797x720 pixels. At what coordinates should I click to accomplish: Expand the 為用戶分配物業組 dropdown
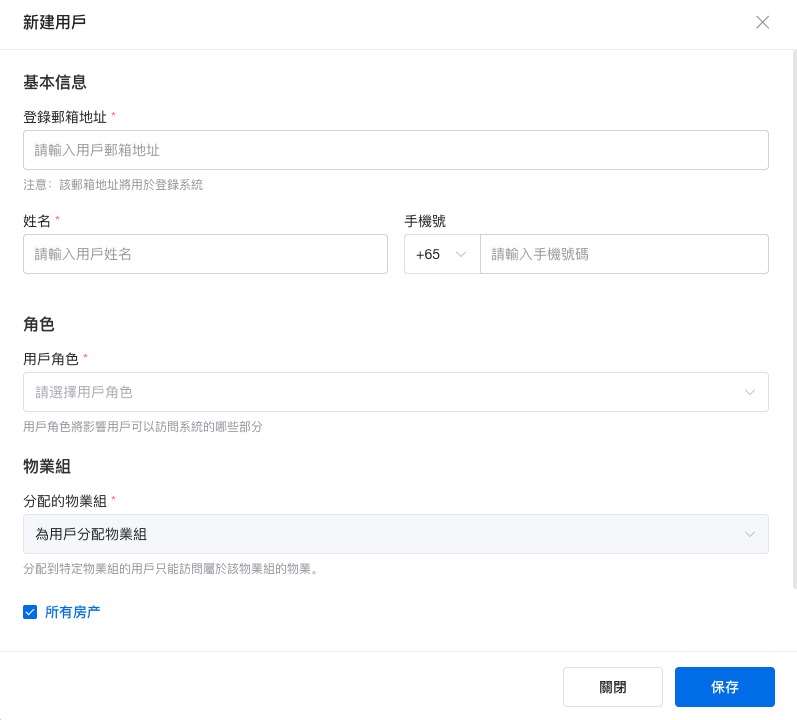coord(380,534)
